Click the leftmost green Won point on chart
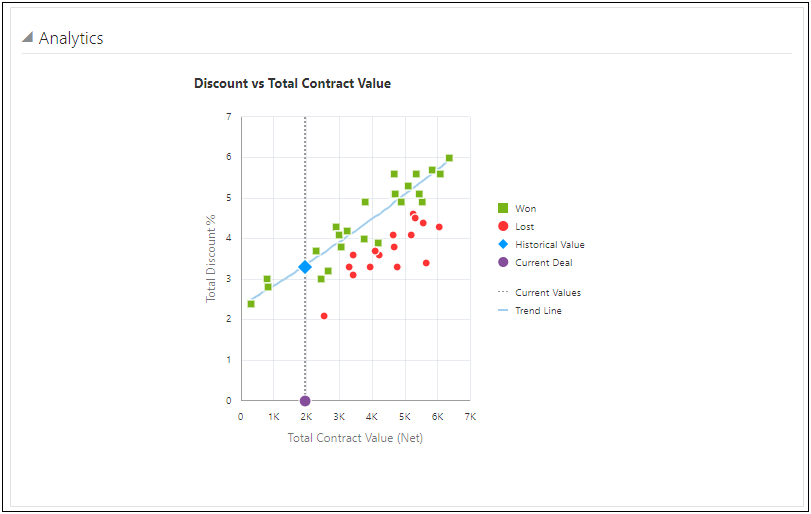The image size is (811, 514). [x=251, y=304]
